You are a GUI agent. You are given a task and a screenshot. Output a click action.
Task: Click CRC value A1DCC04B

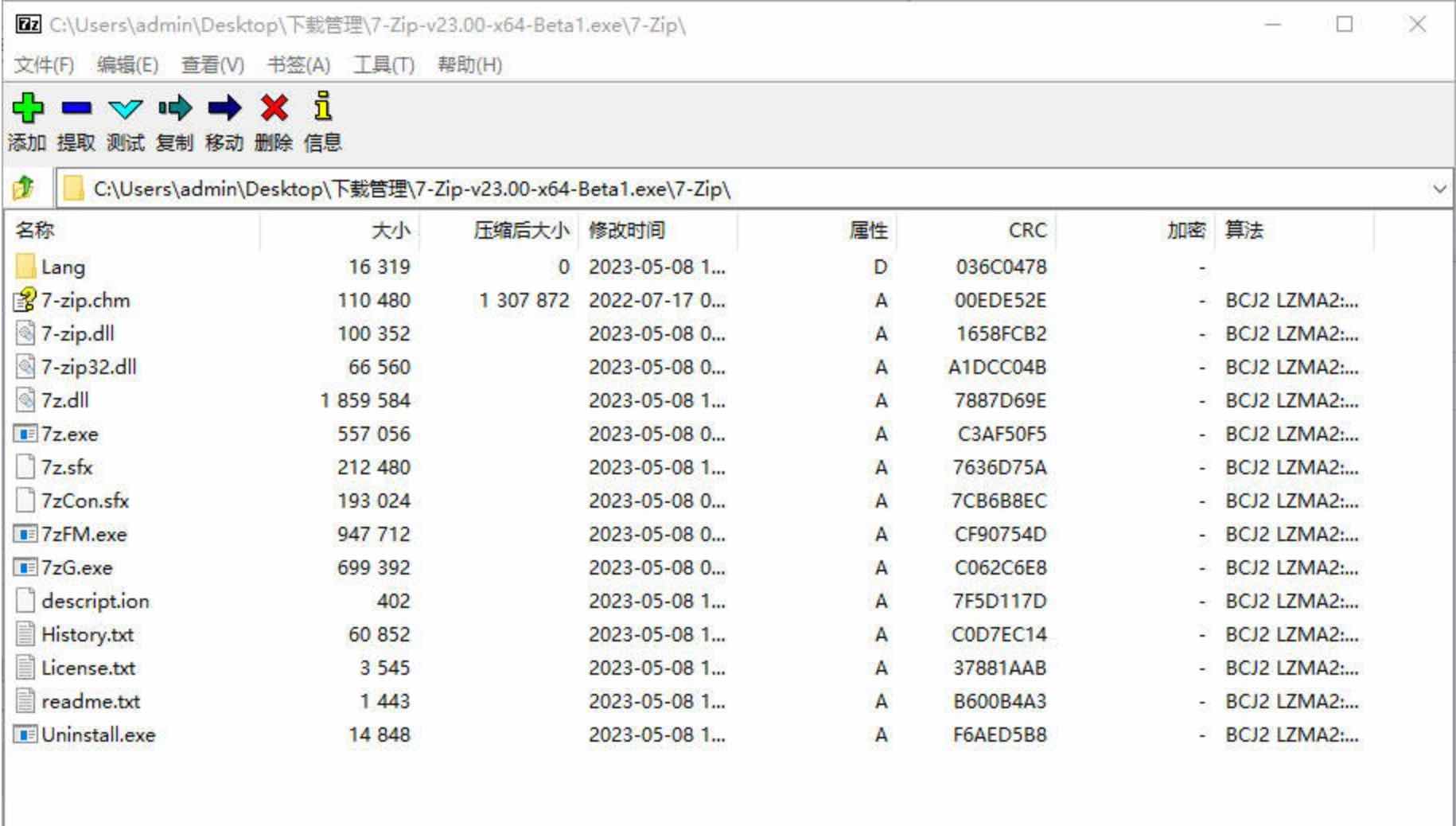click(x=997, y=367)
